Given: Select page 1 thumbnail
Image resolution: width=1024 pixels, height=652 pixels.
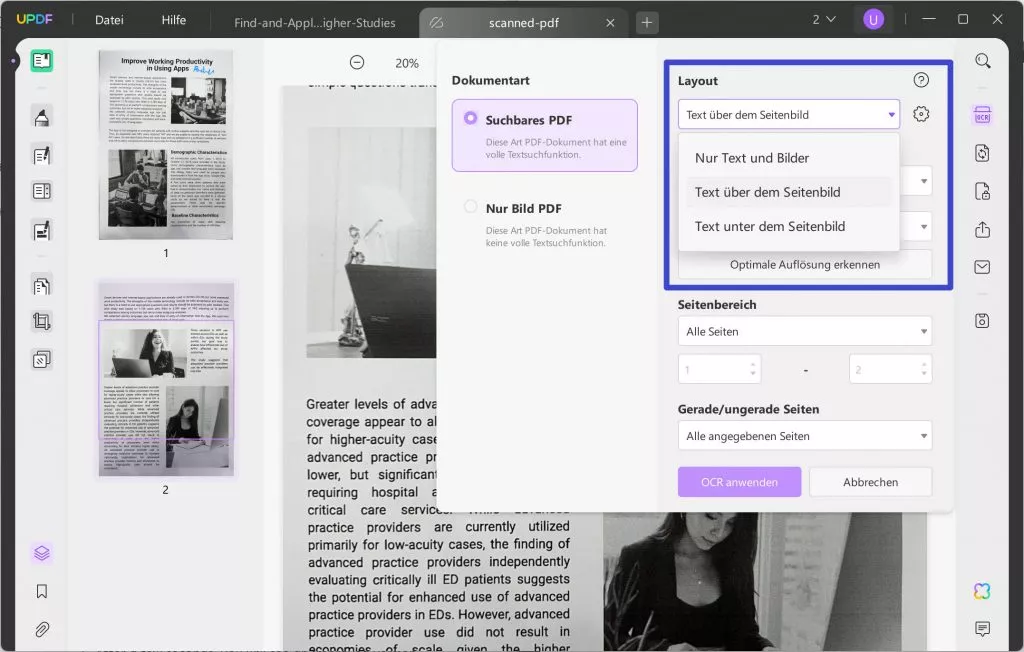Looking at the screenshot, I should (165, 145).
